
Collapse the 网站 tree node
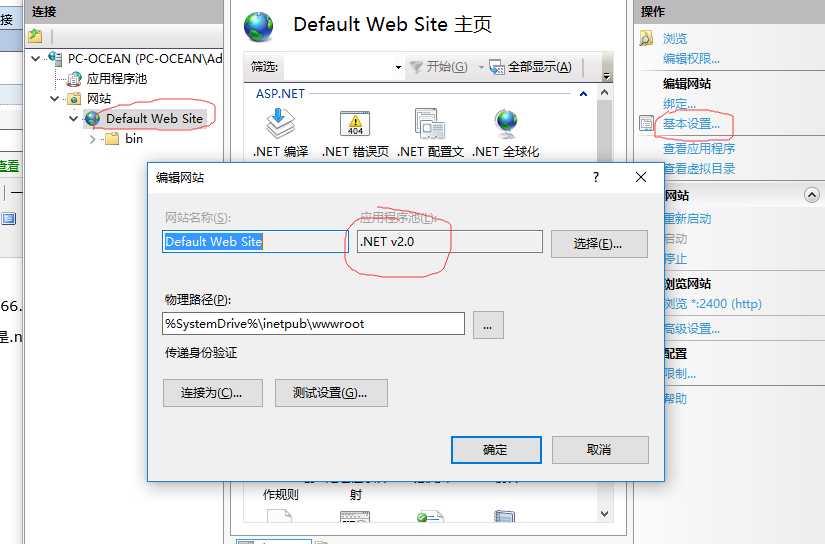click(55, 98)
